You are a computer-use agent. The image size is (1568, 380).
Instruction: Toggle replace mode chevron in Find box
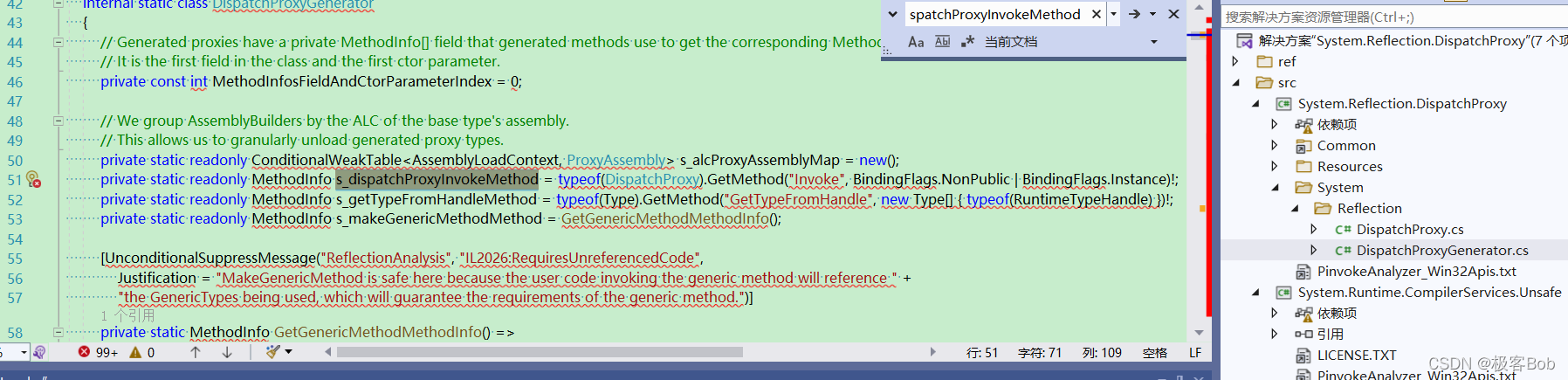(x=892, y=14)
